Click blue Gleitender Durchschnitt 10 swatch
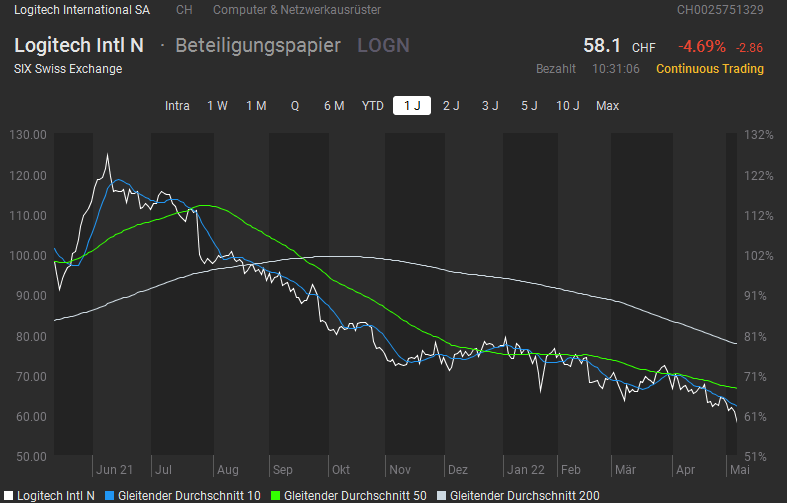The width and height of the screenshot is (787, 503). click(x=110, y=496)
